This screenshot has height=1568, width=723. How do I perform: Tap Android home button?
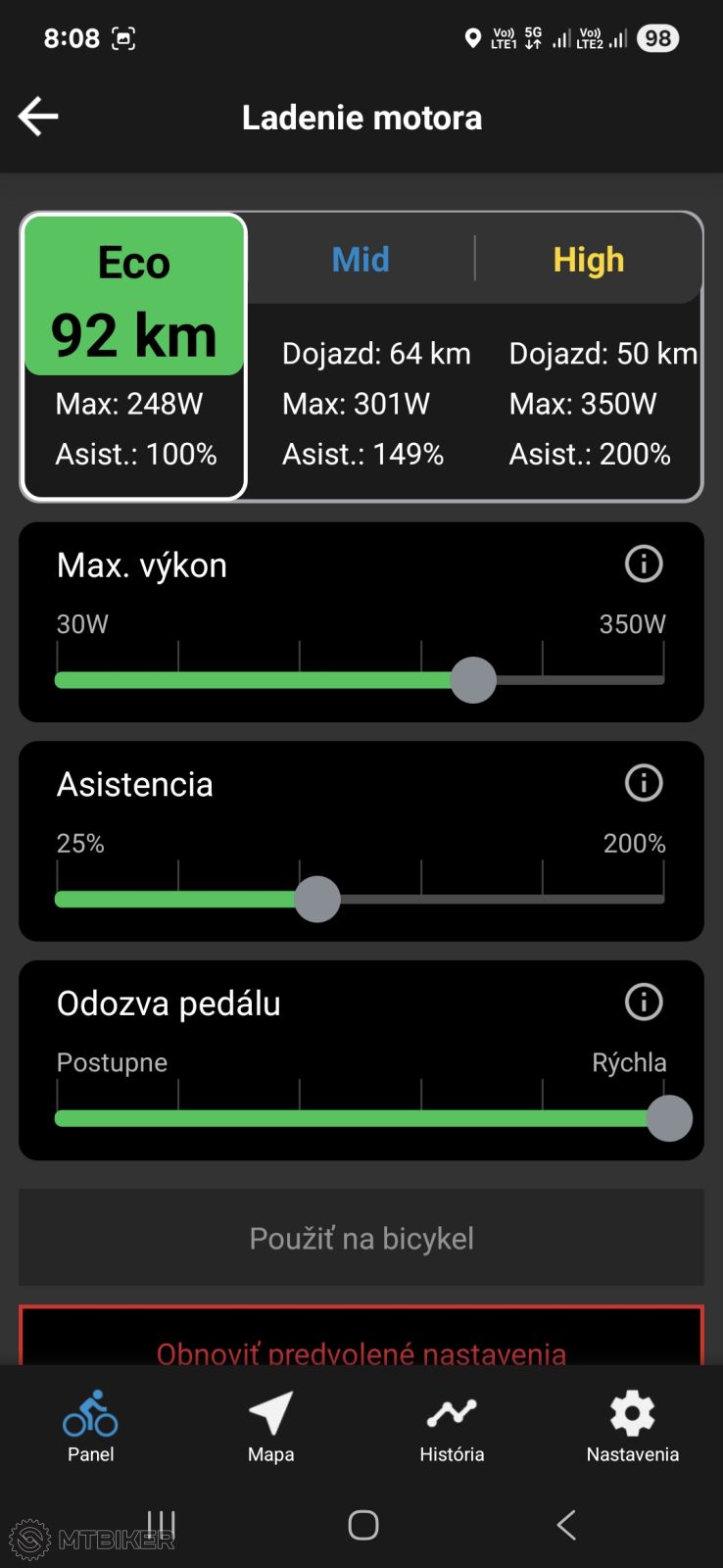pyautogui.click(x=362, y=1525)
